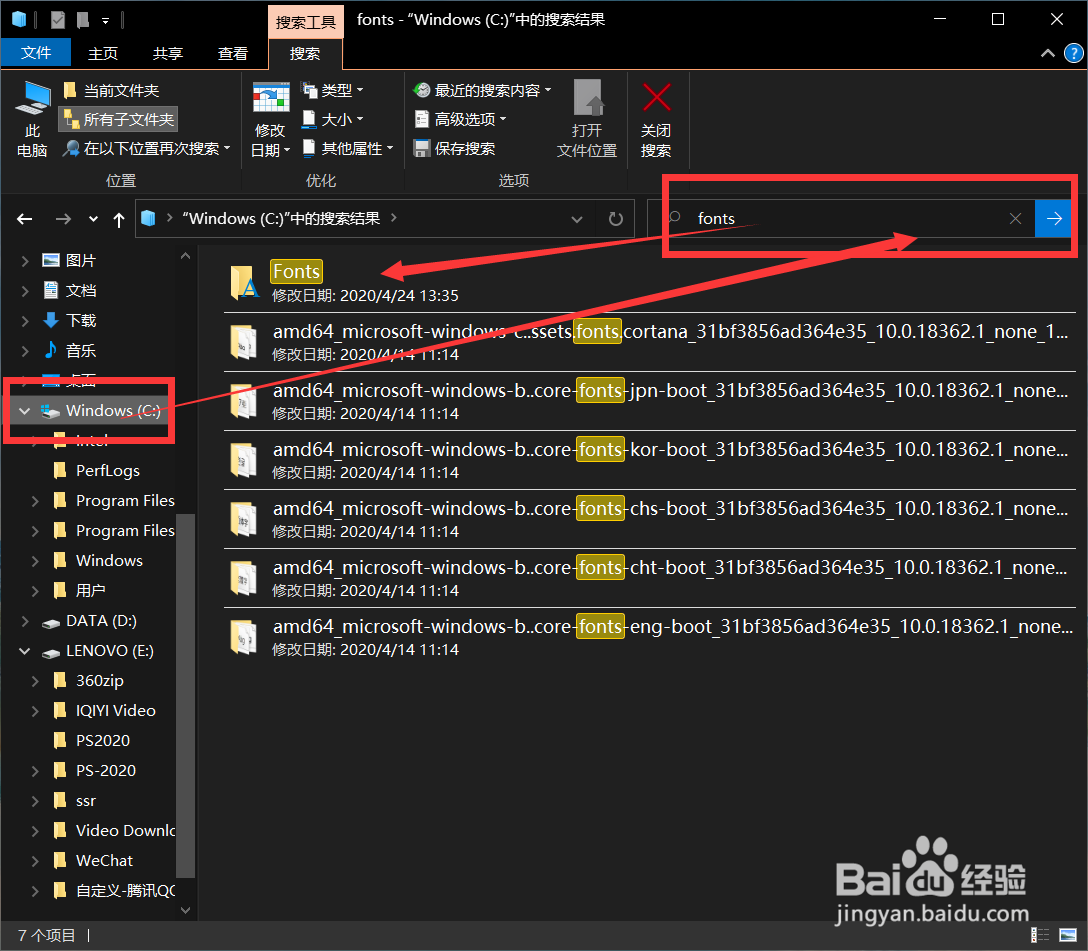Open Recent searches (最近的搜索内容) dropdown
Image resolution: width=1088 pixels, height=951 pixels.
pyautogui.click(x=482, y=90)
